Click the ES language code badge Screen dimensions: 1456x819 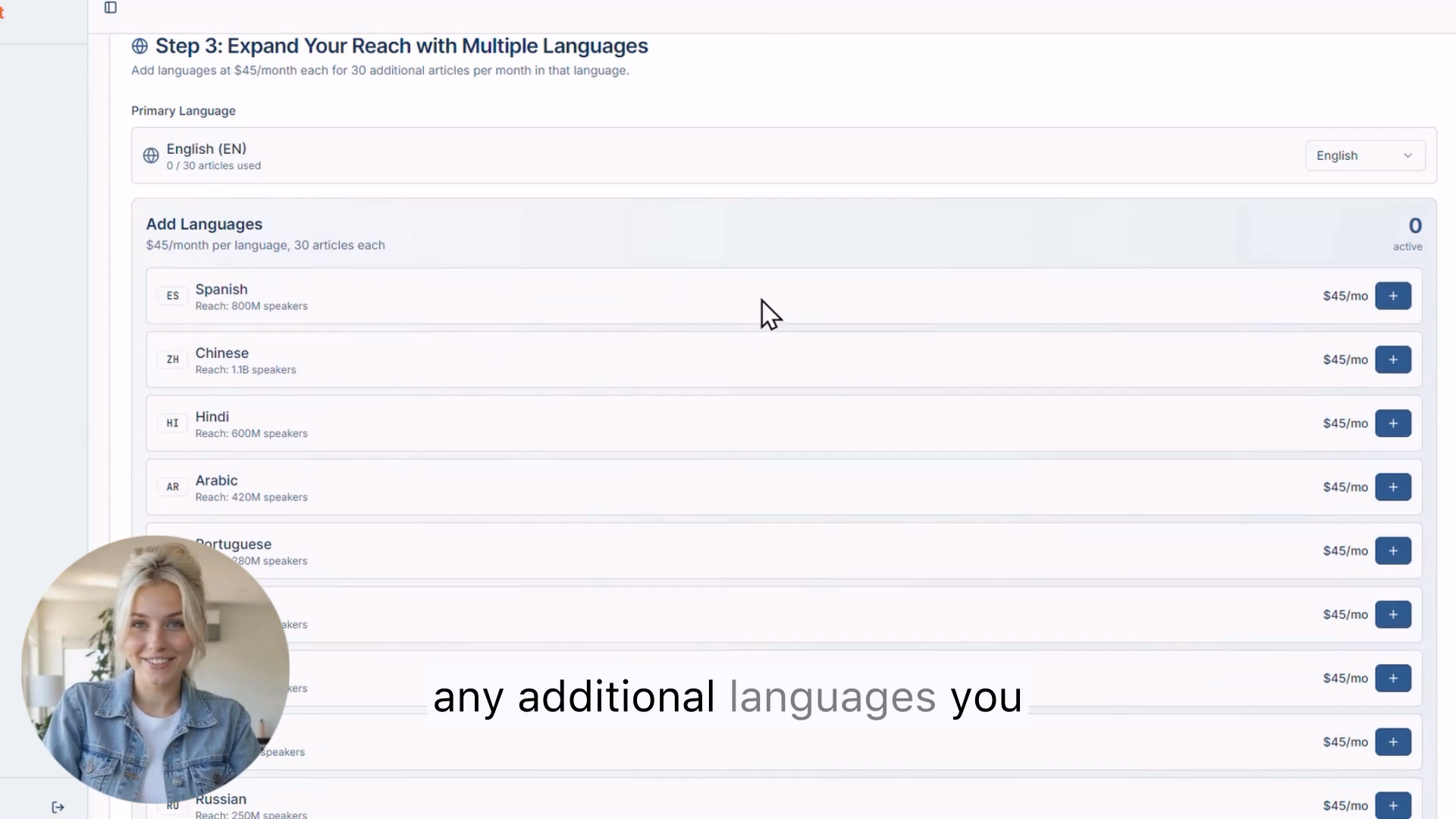click(x=173, y=296)
